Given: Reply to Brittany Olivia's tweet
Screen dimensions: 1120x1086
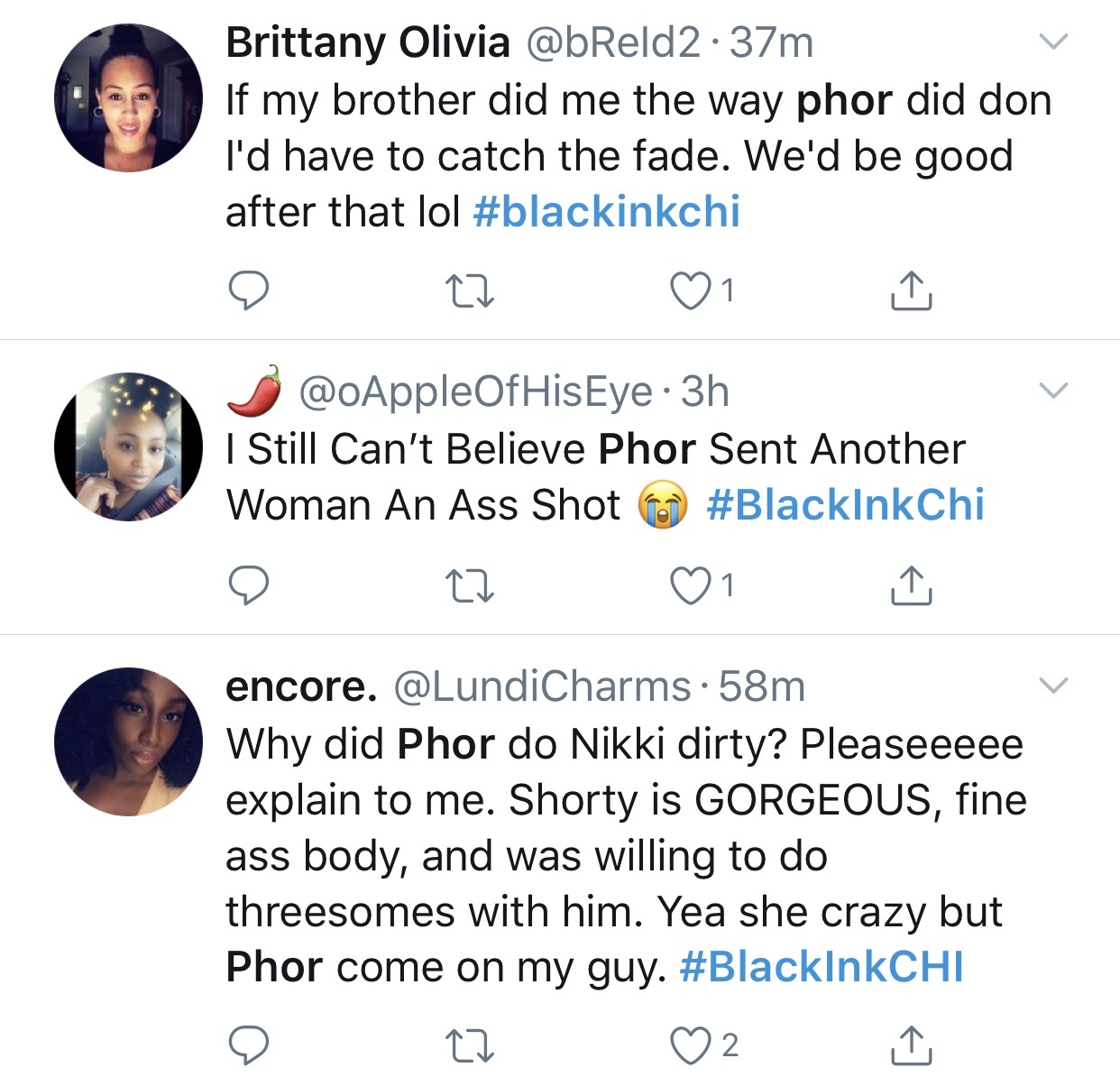Looking at the screenshot, I should (x=247, y=291).
